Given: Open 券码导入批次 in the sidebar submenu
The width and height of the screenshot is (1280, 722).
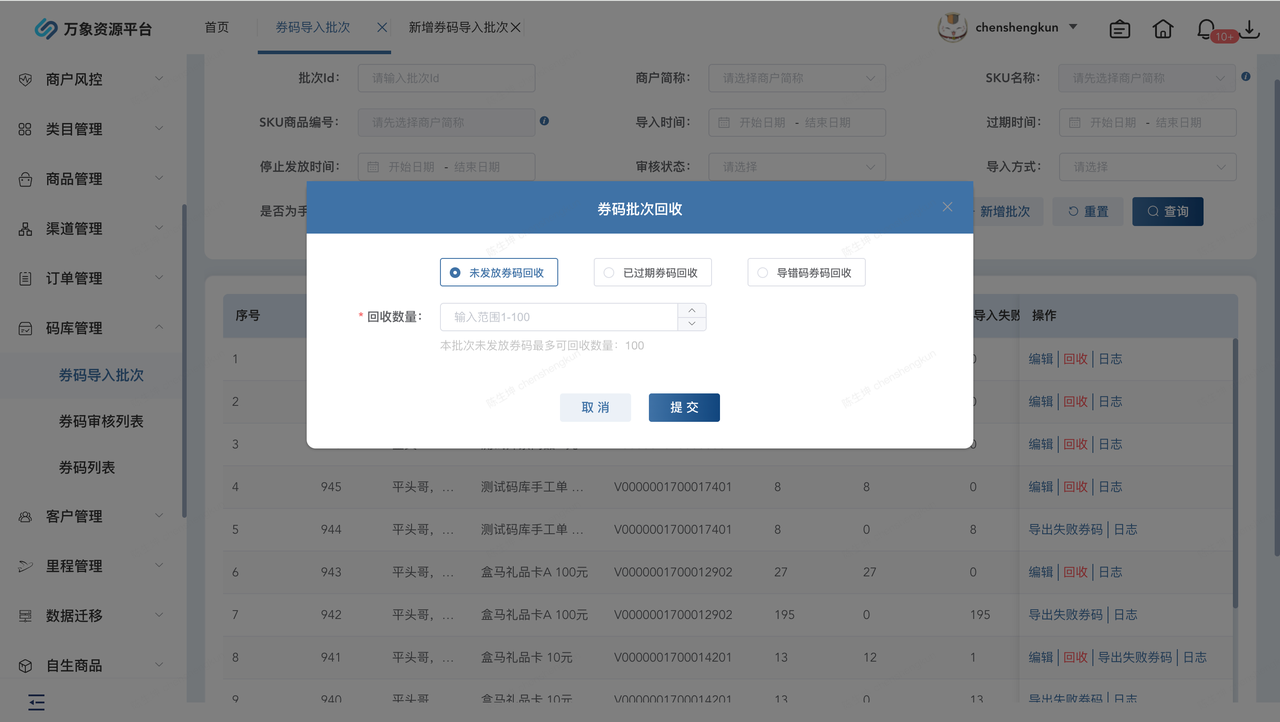Looking at the screenshot, I should (x=101, y=375).
